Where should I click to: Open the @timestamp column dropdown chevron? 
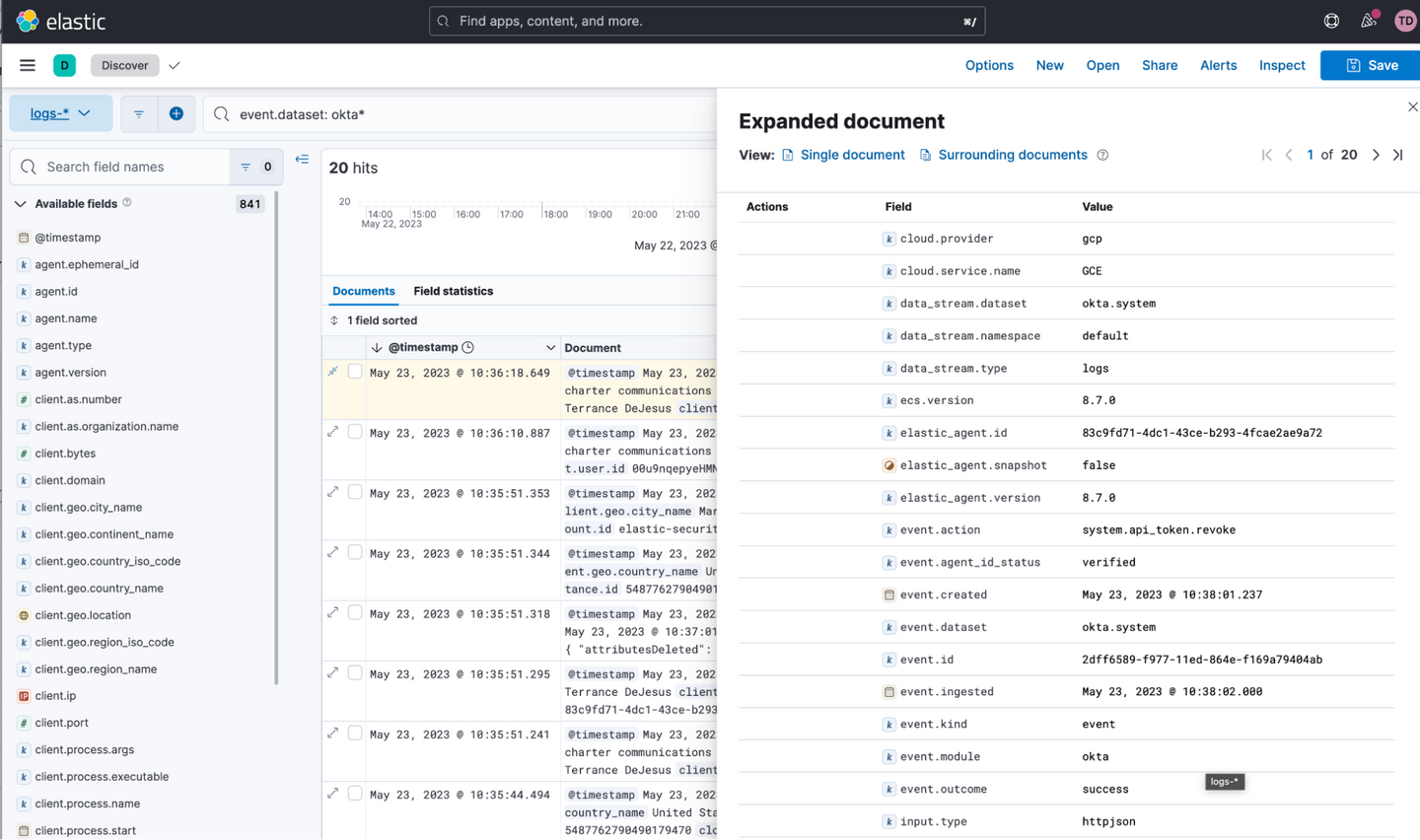[x=551, y=347]
